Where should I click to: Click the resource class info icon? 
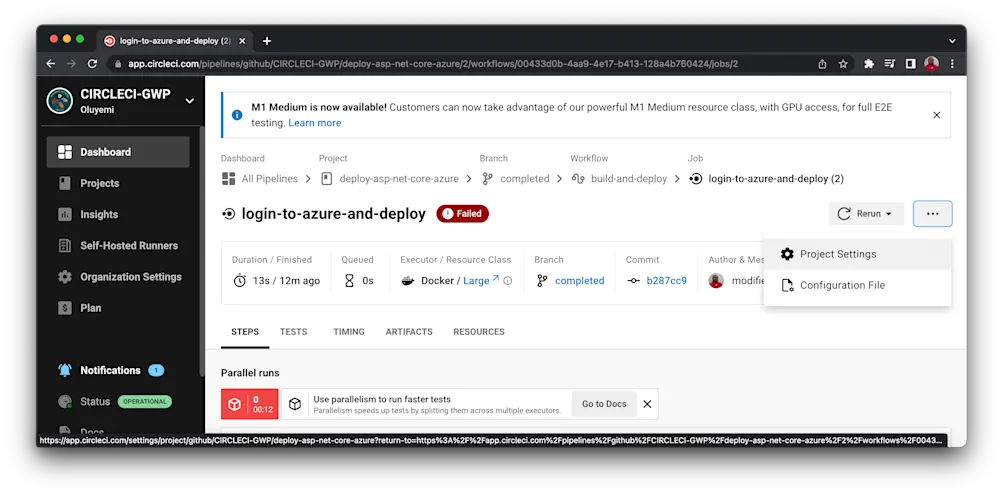click(507, 281)
